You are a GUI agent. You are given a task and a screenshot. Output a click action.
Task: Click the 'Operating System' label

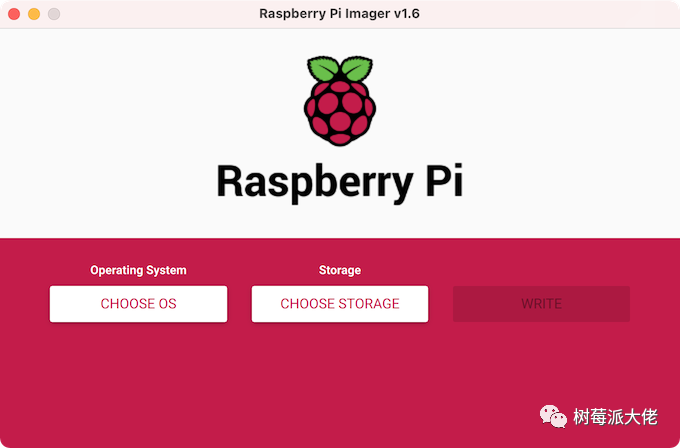[x=138, y=270]
